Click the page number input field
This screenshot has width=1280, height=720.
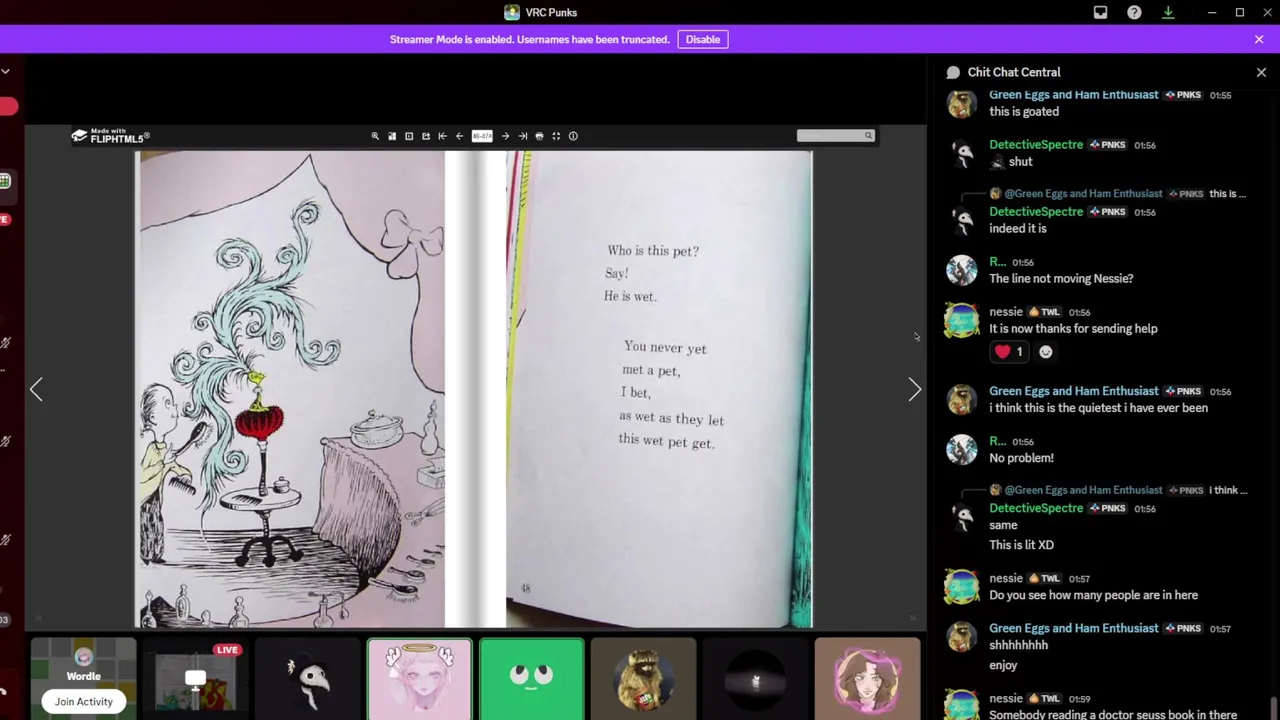point(482,136)
